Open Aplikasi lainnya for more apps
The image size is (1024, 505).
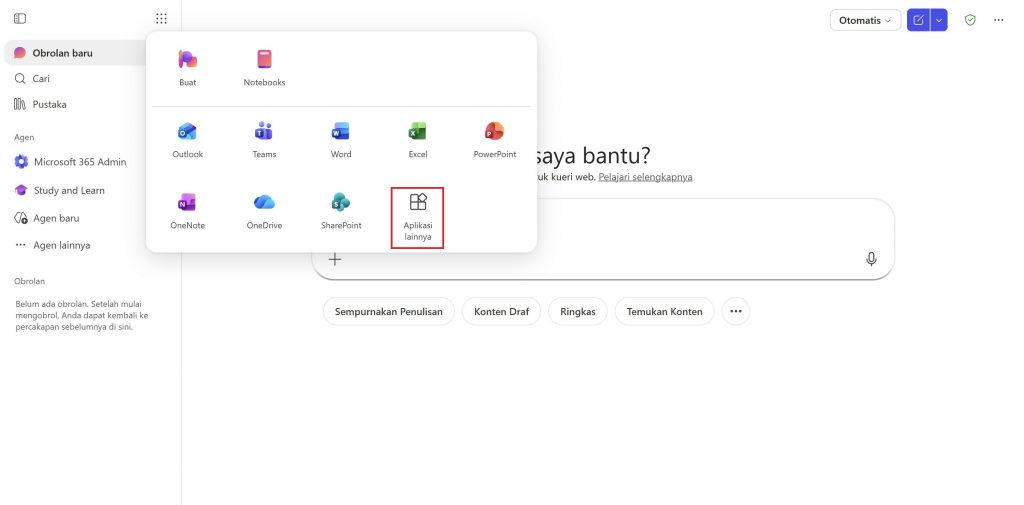pos(418,218)
